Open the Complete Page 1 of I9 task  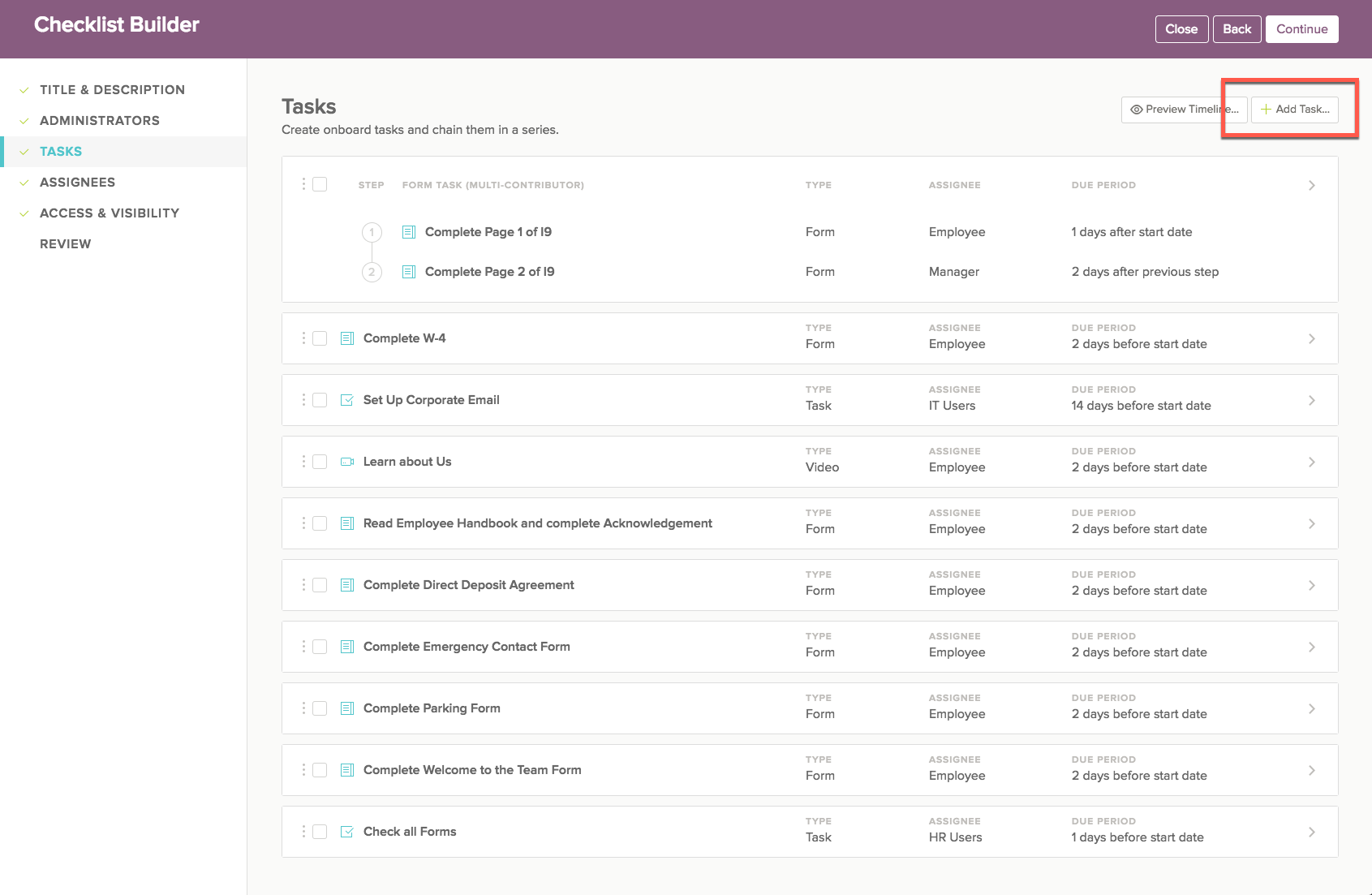[x=488, y=232]
